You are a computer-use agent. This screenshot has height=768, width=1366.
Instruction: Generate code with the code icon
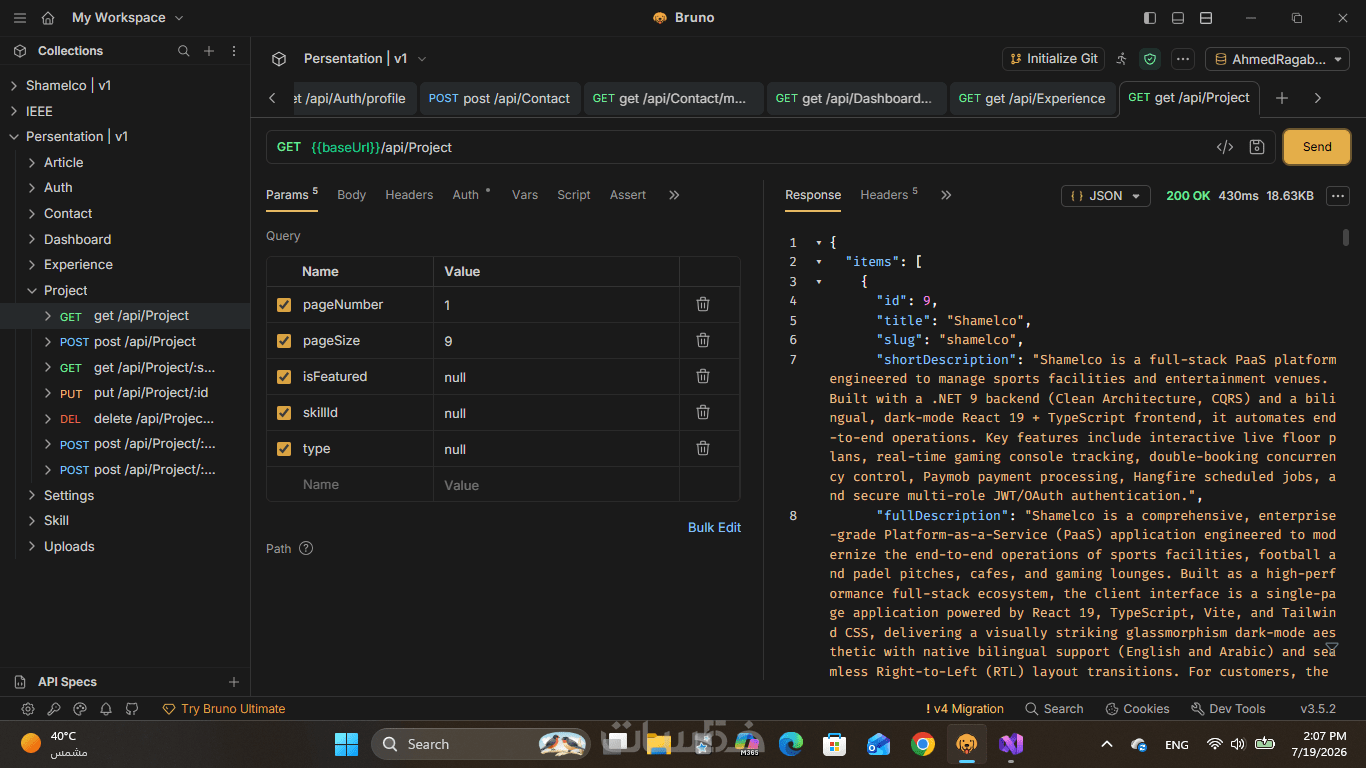coord(1225,147)
